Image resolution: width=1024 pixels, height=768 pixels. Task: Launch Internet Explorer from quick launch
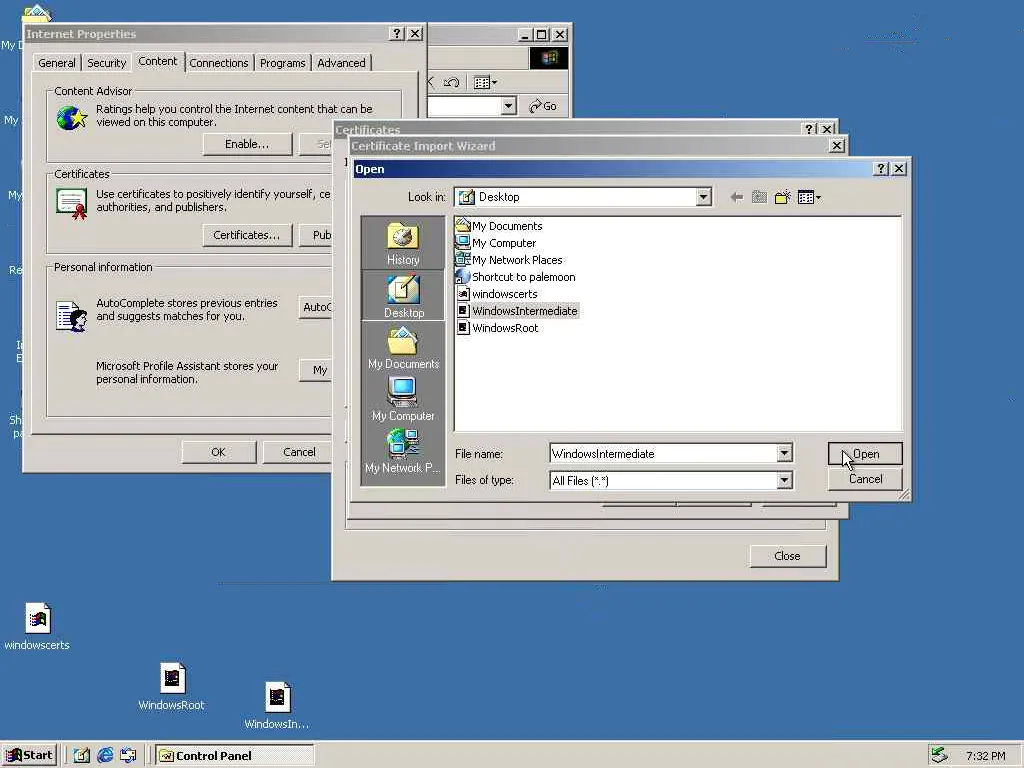tap(105, 756)
